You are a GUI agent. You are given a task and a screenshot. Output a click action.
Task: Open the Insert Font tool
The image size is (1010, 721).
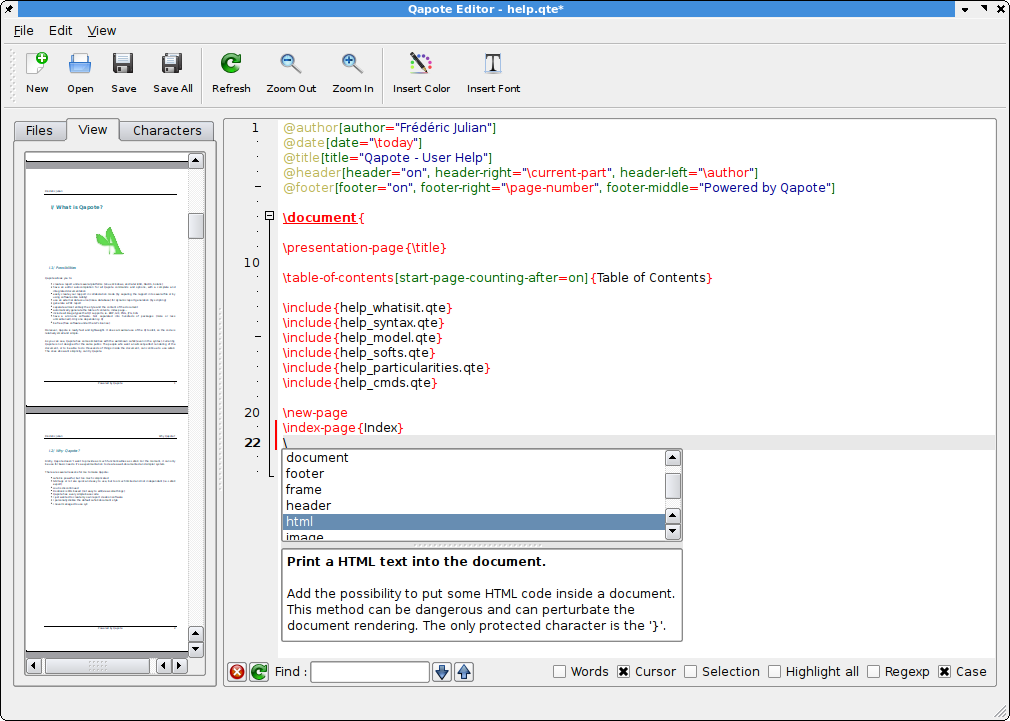pos(493,73)
